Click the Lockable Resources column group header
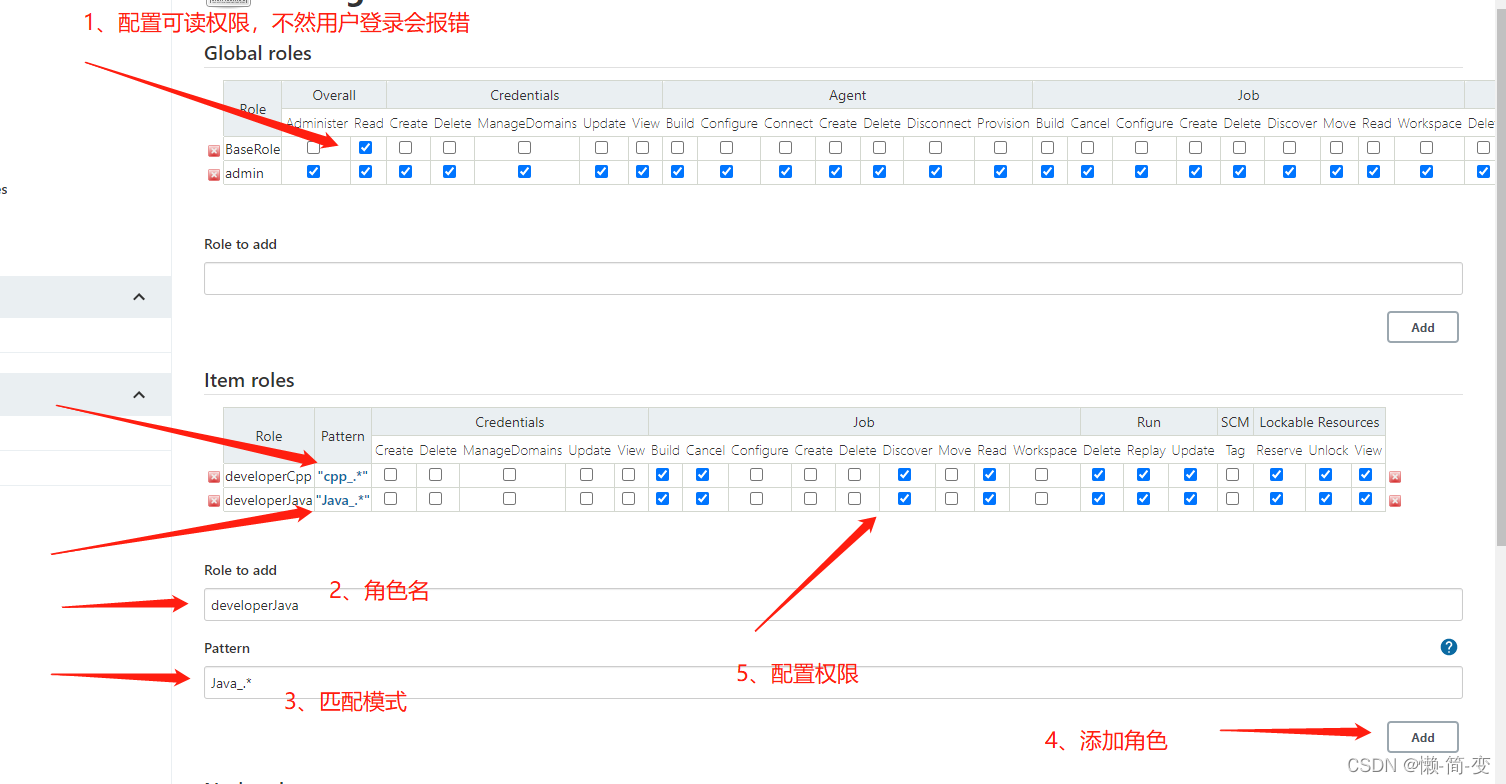Viewport: 1506px width, 784px height. [1319, 422]
